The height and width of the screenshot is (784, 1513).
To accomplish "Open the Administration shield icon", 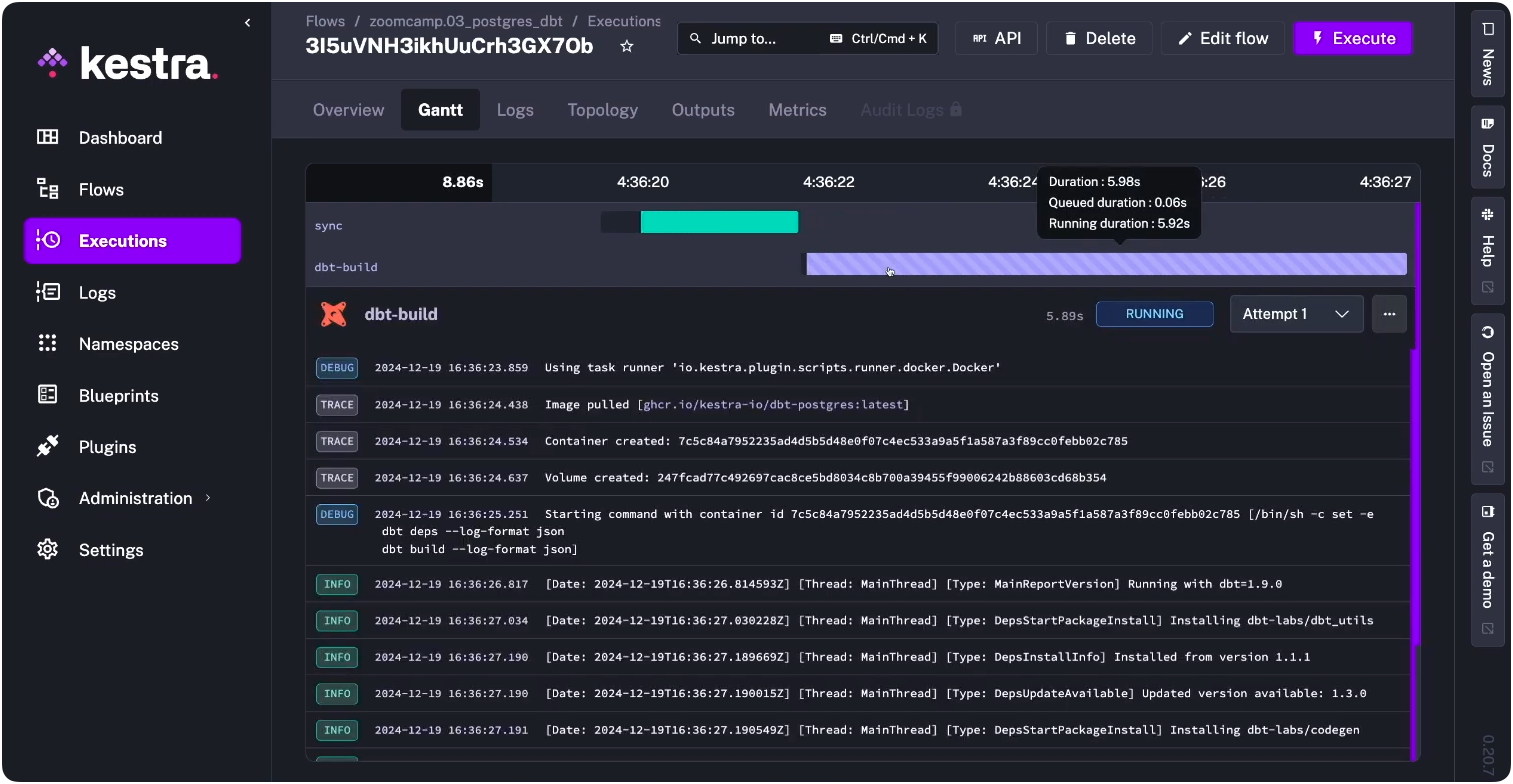I will tap(47, 498).
